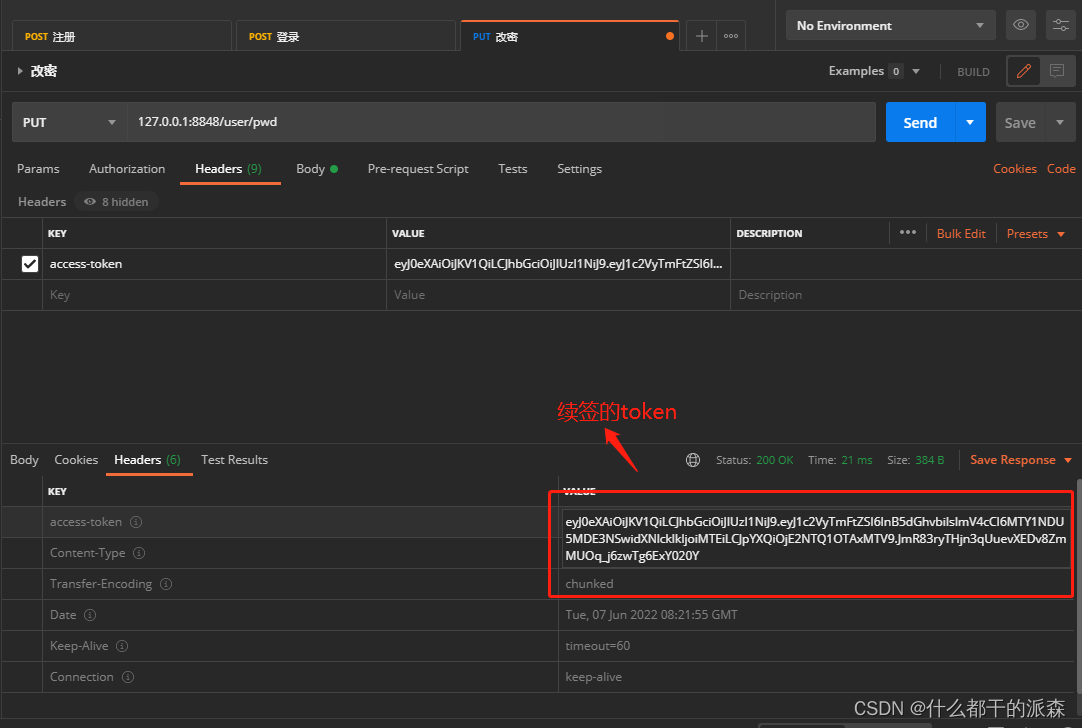
Task: Show the 8 hidden headers
Action: point(117,201)
